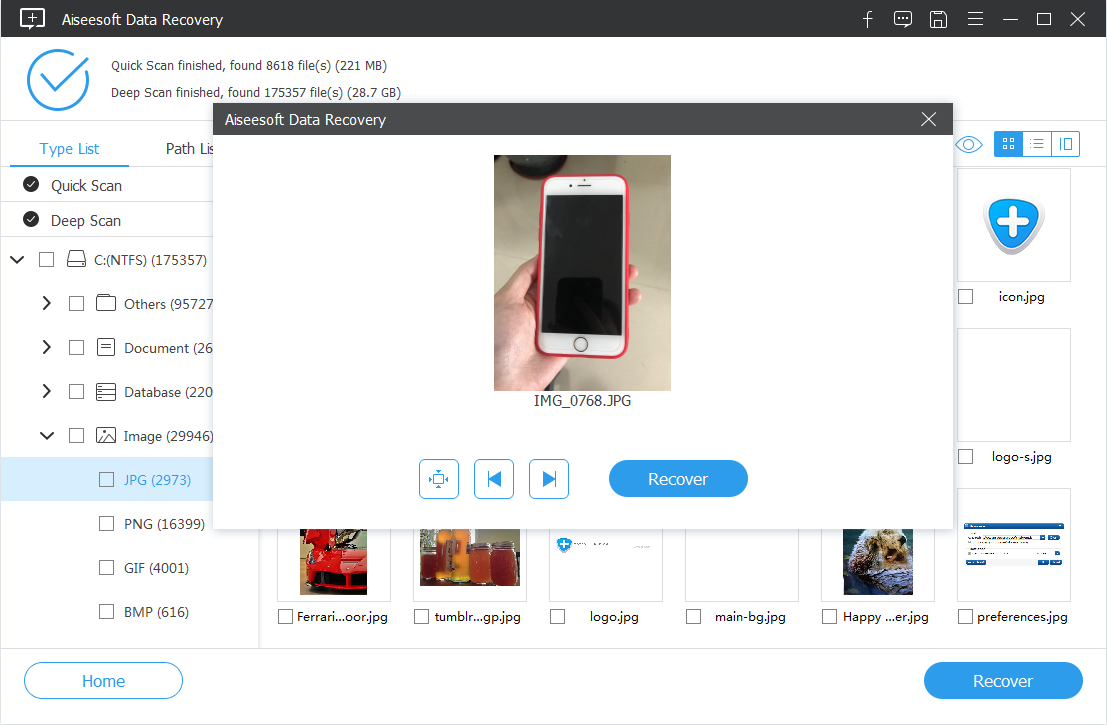Open the Happy ...er.jpg otter thumbnail

pyautogui.click(x=878, y=563)
